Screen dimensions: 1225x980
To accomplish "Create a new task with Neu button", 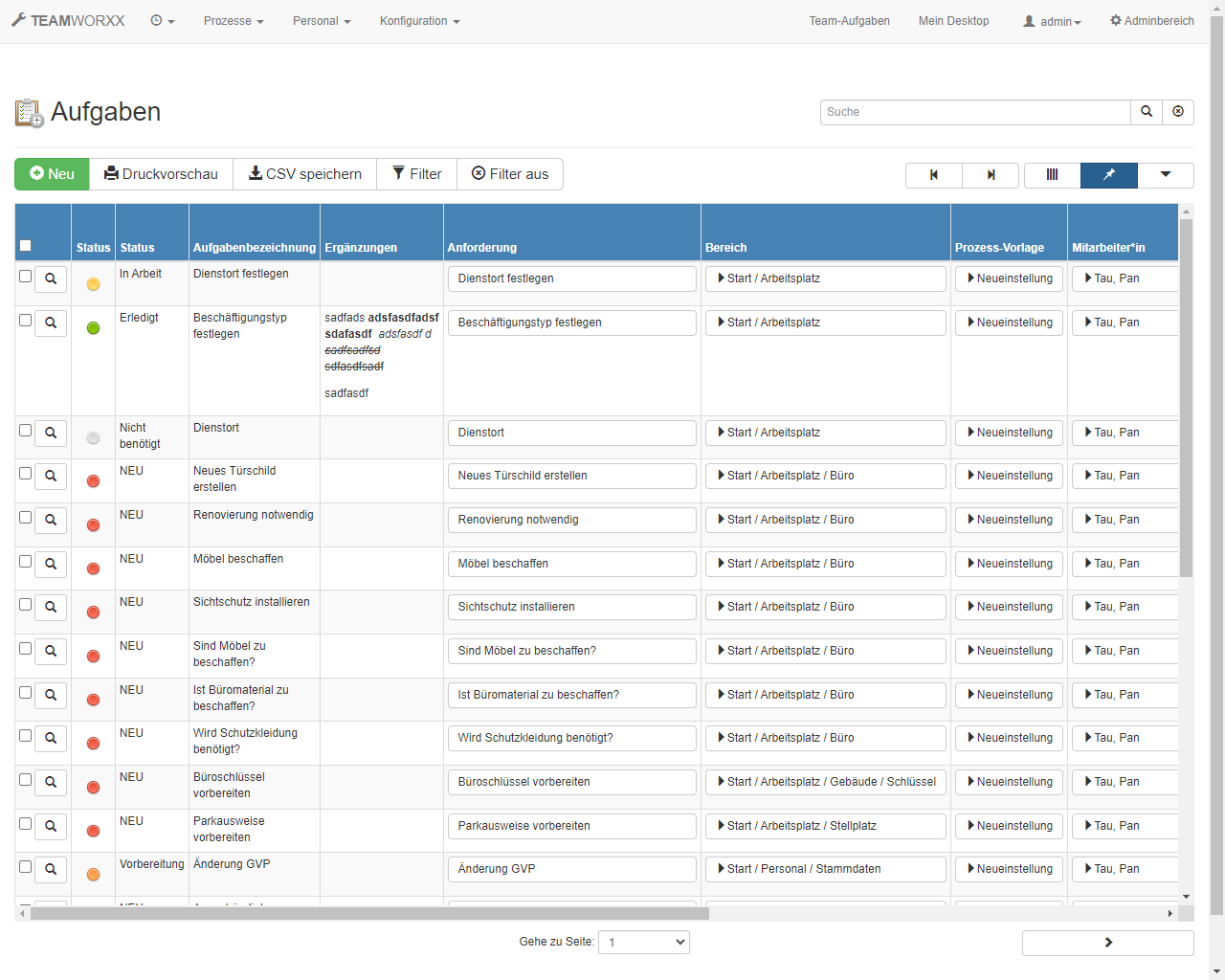I will (x=52, y=174).
